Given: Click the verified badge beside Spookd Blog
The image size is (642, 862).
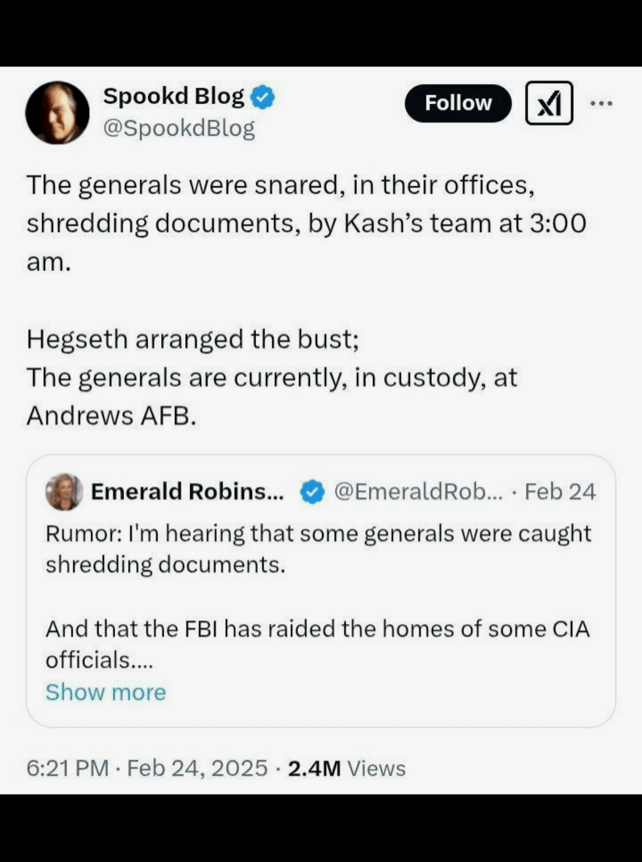Looking at the screenshot, I should [x=263, y=97].
